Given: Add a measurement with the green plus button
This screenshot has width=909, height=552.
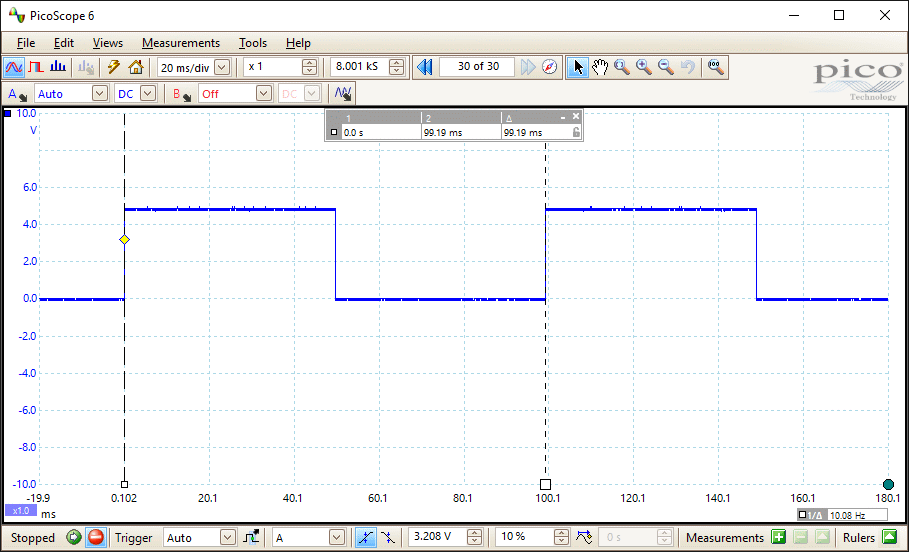Looking at the screenshot, I should [x=778, y=537].
